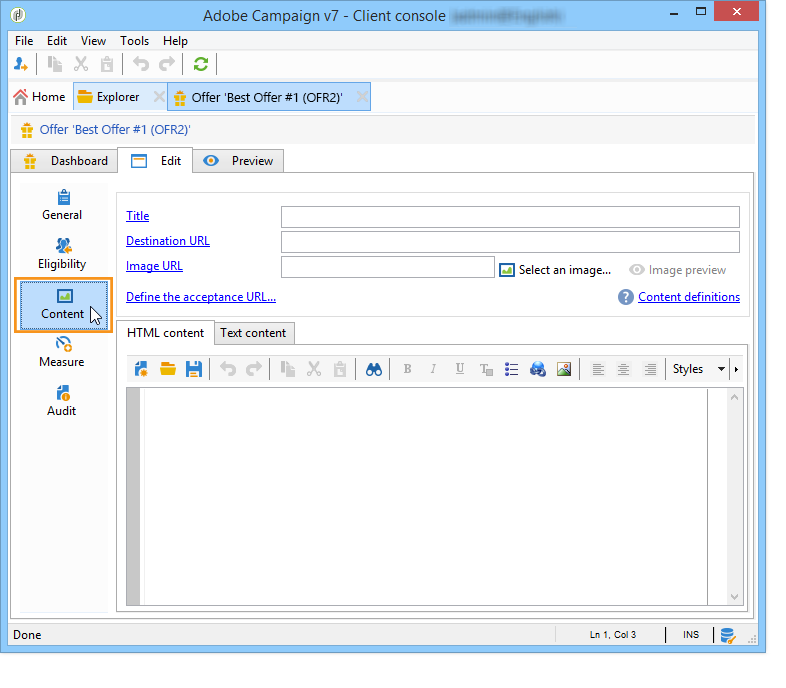Viewport: 786px width, 688px height.
Task: Click the redo arrow in the main toolbar
Action: point(167,64)
